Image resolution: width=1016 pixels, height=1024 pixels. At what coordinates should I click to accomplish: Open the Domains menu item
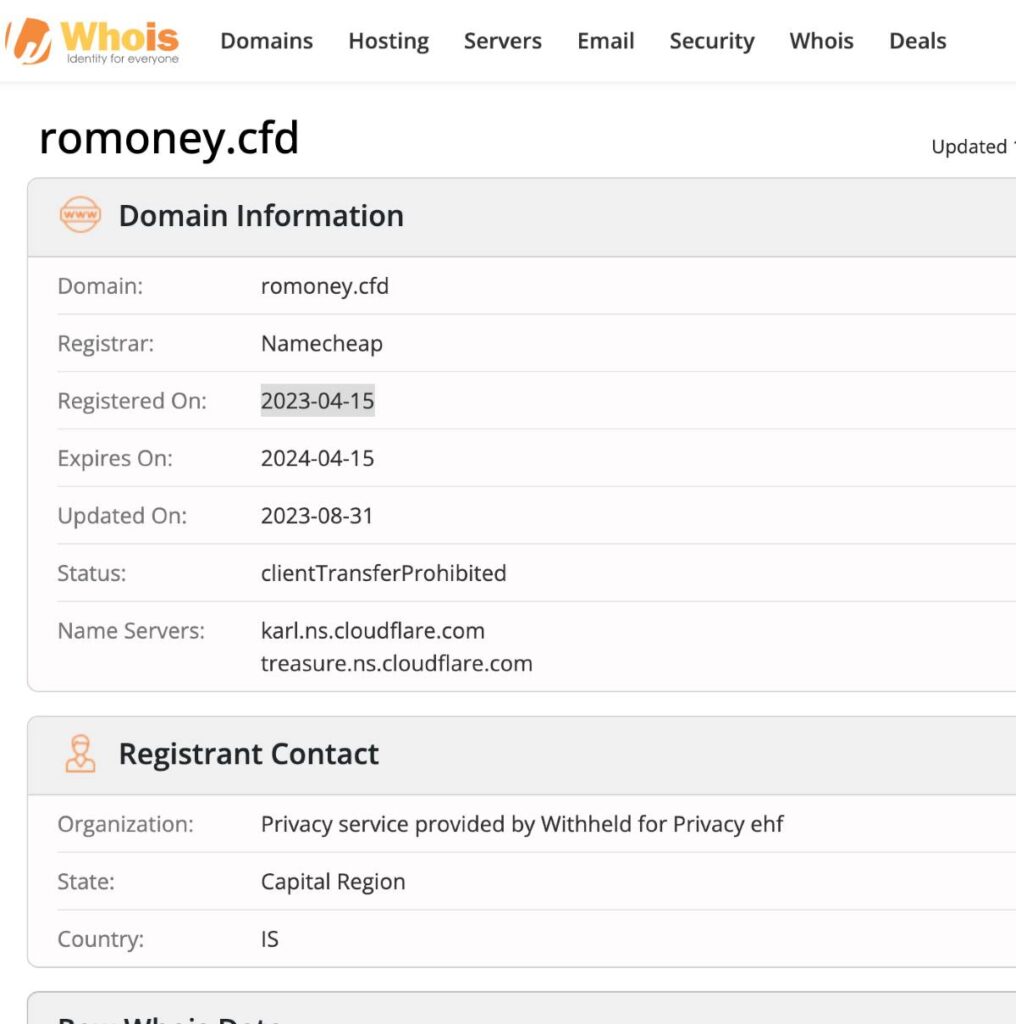click(266, 41)
